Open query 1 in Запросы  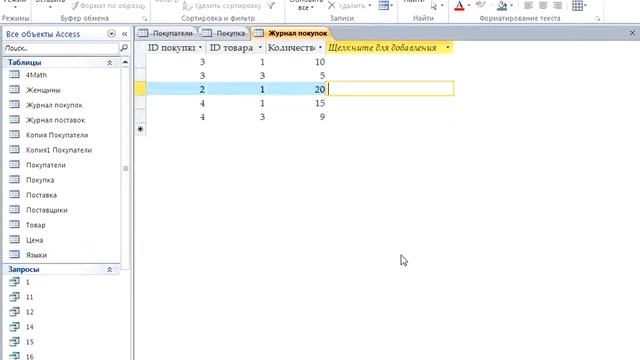pyautogui.click(x=27, y=282)
